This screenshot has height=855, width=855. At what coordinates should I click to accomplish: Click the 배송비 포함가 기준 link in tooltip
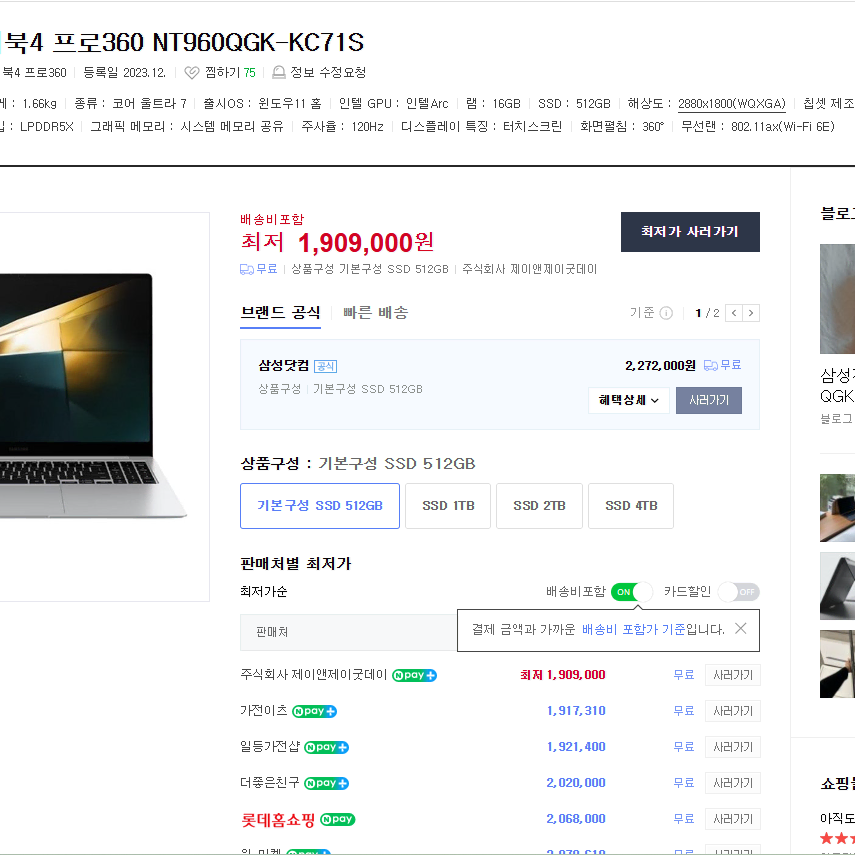coord(634,629)
